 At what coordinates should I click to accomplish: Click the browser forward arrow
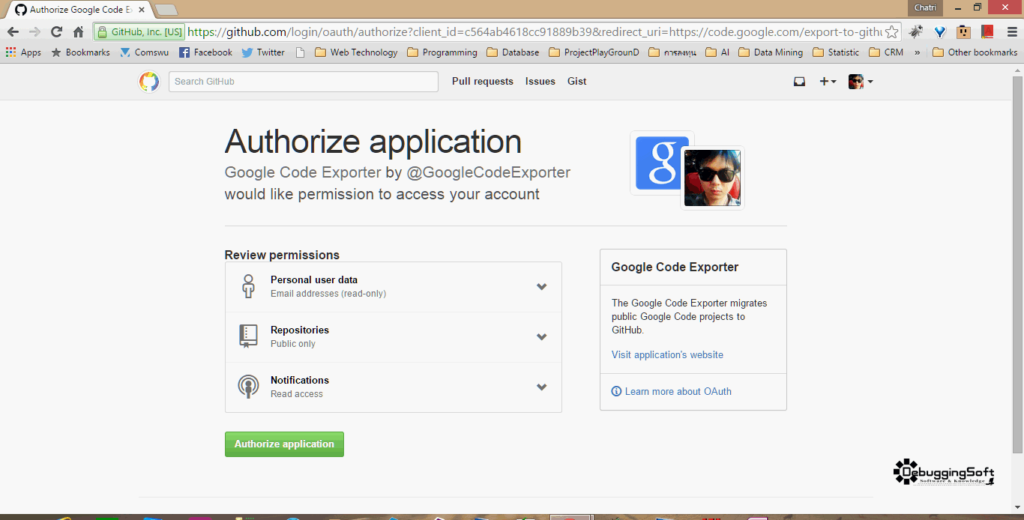pyautogui.click(x=35, y=31)
